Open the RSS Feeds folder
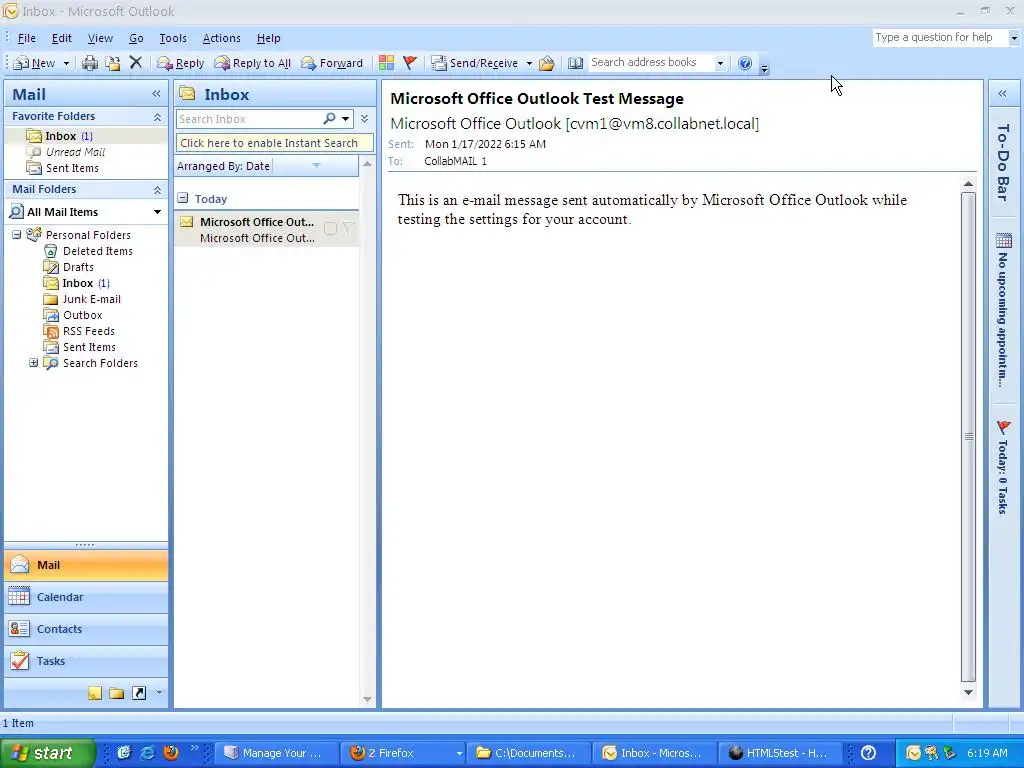 pyautogui.click(x=88, y=331)
